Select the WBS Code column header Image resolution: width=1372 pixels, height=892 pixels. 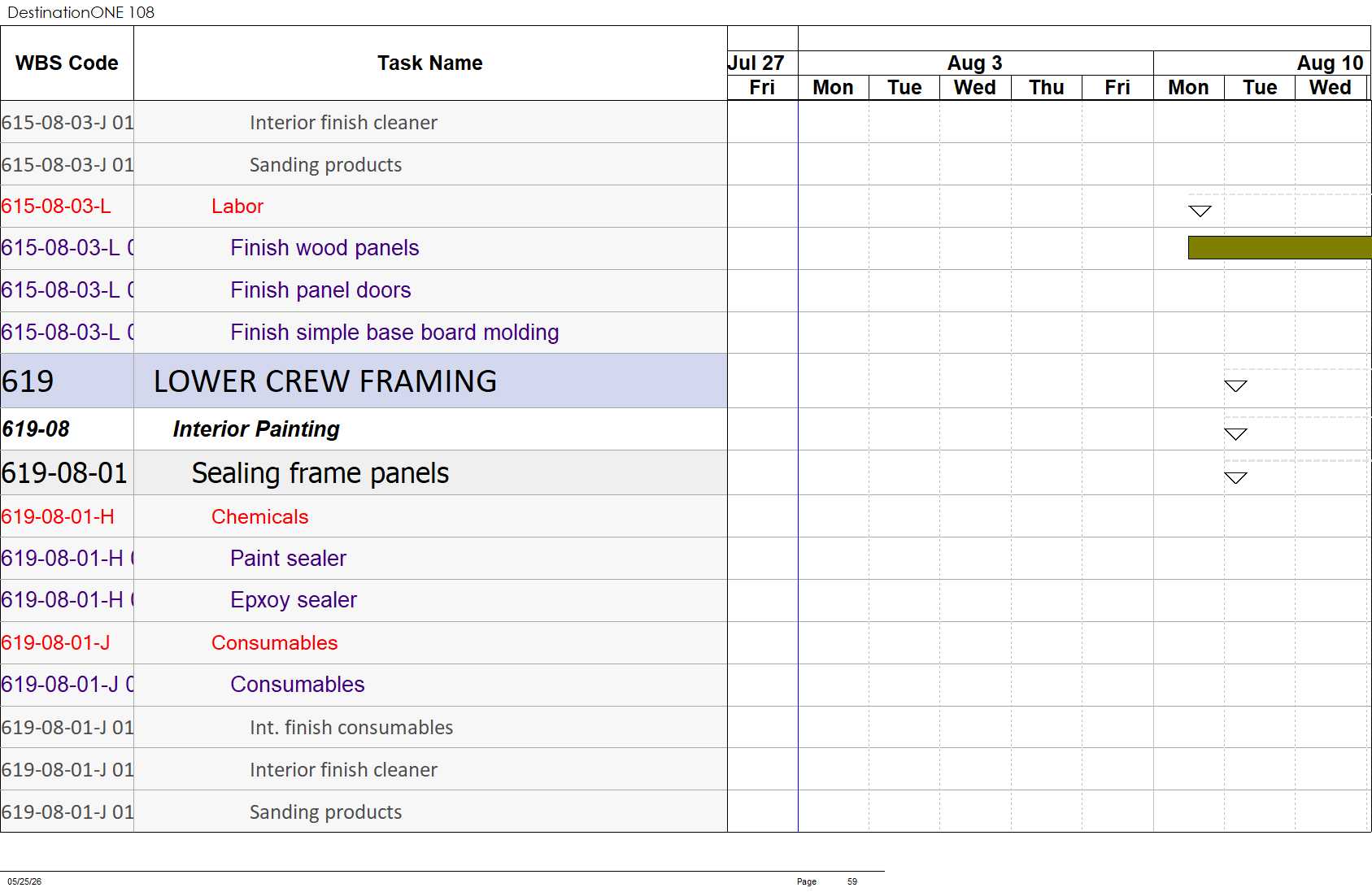click(x=67, y=63)
